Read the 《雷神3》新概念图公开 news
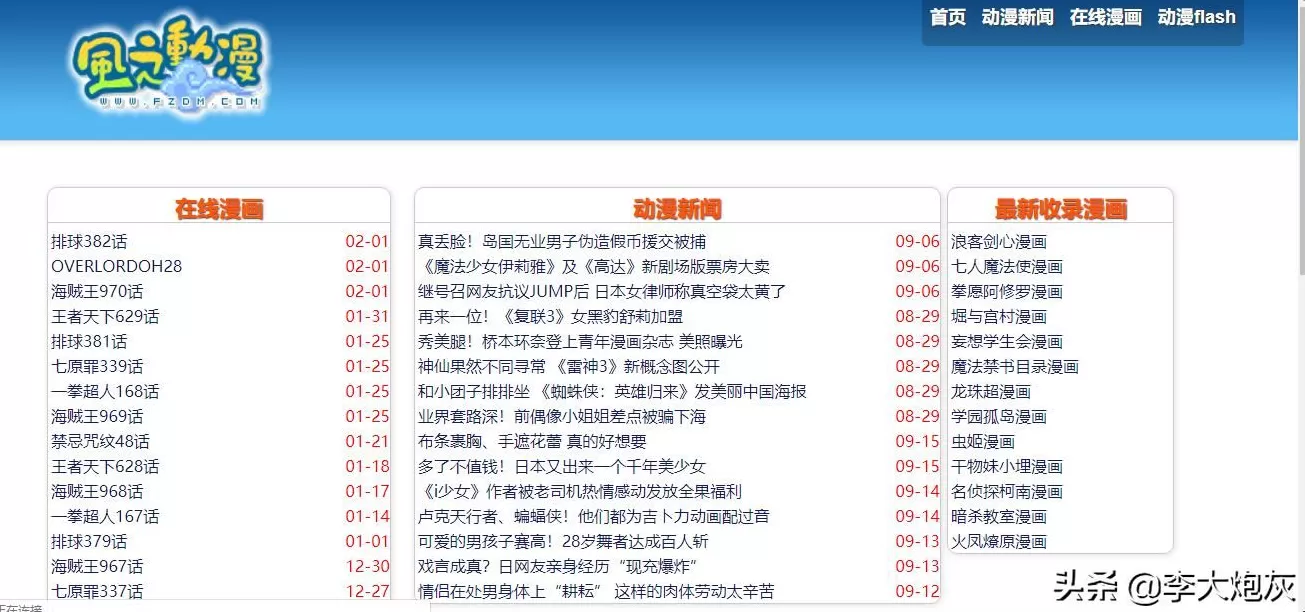The image size is (1305, 612). pyautogui.click(x=568, y=367)
